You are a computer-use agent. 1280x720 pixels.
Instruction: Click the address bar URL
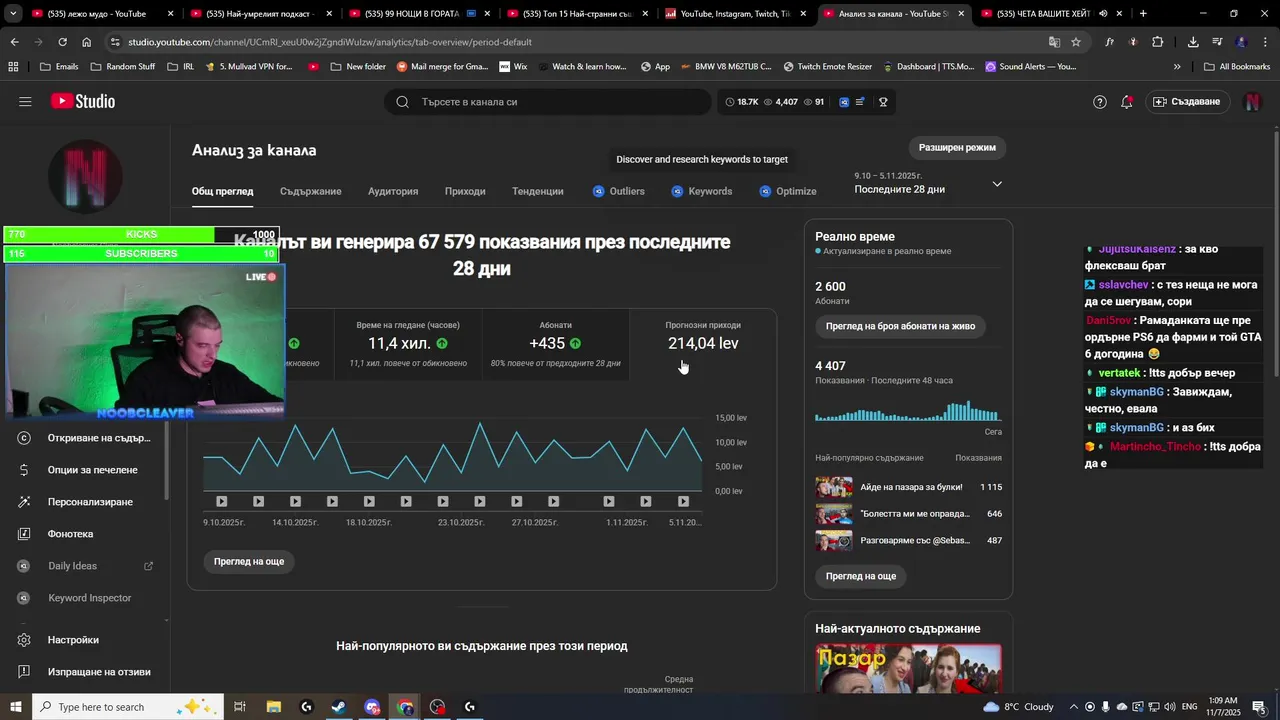coord(330,42)
